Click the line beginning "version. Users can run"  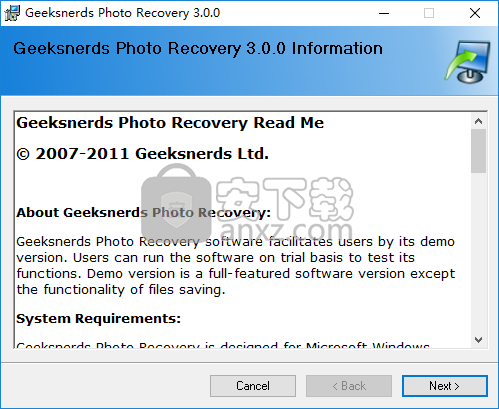click(x=216, y=258)
